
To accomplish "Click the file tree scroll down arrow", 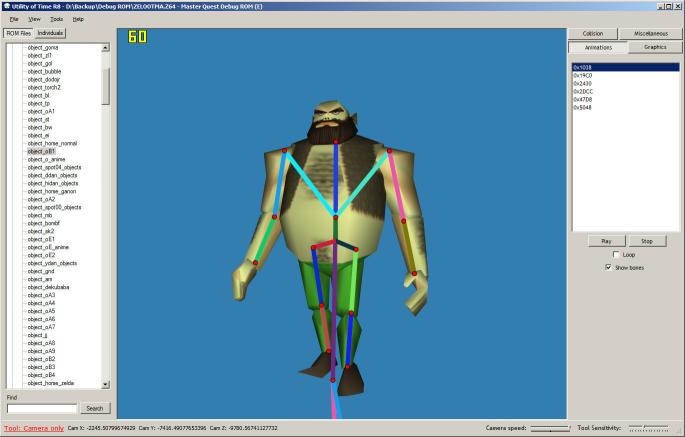I will pyautogui.click(x=105, y=385).
